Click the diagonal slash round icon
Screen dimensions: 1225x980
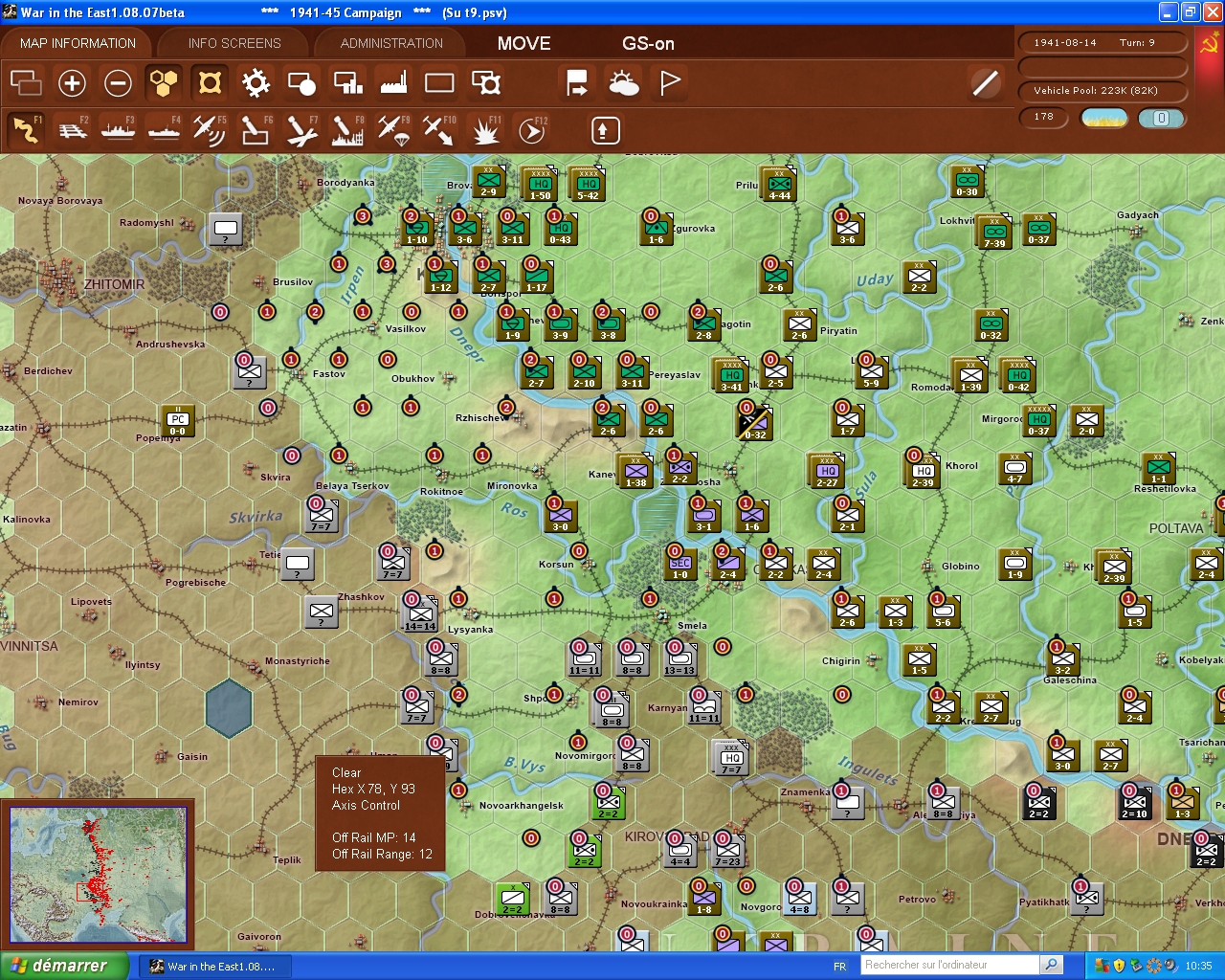985,83
